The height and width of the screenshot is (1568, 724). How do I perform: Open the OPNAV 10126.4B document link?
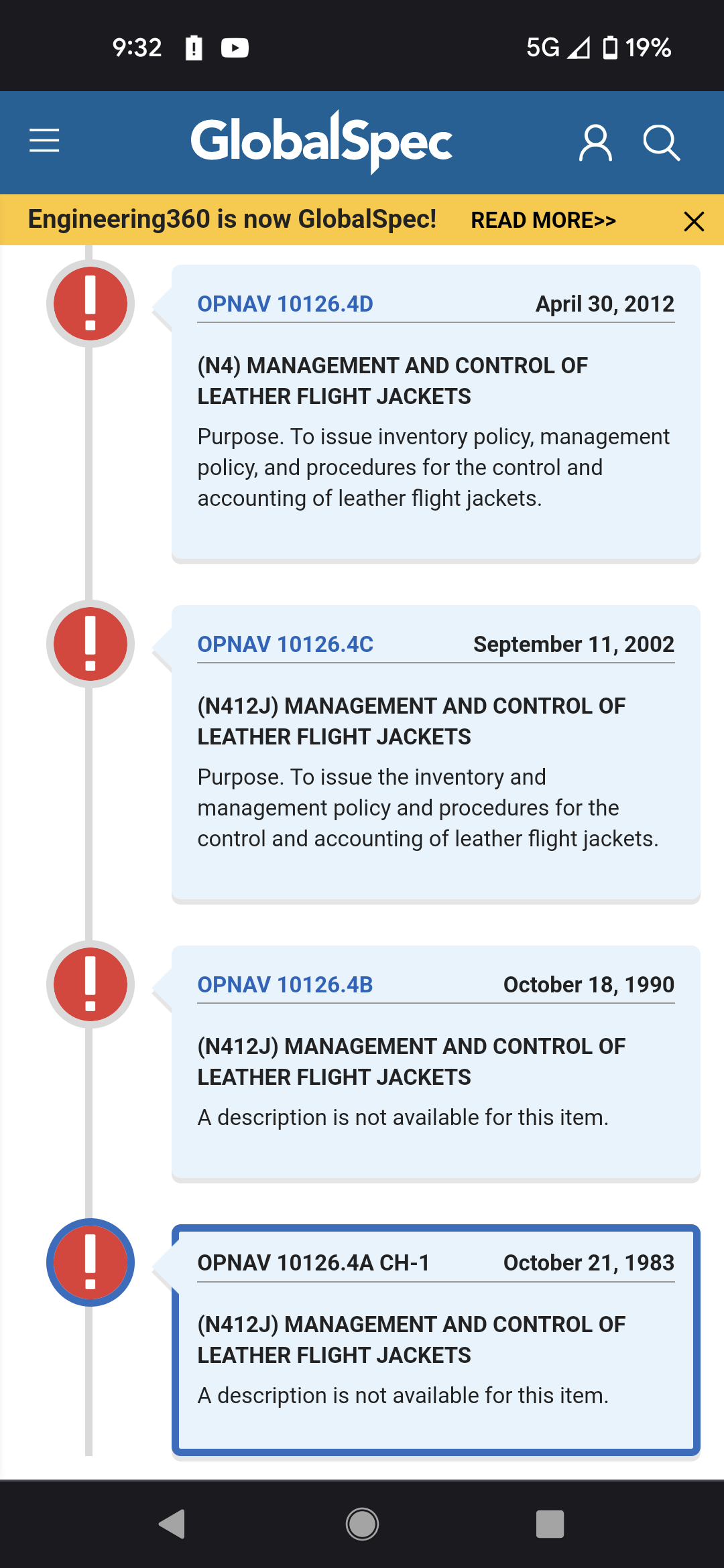(285, 985)
